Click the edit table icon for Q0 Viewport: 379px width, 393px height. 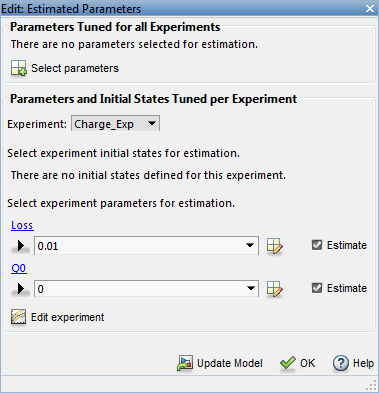(275, 289)
